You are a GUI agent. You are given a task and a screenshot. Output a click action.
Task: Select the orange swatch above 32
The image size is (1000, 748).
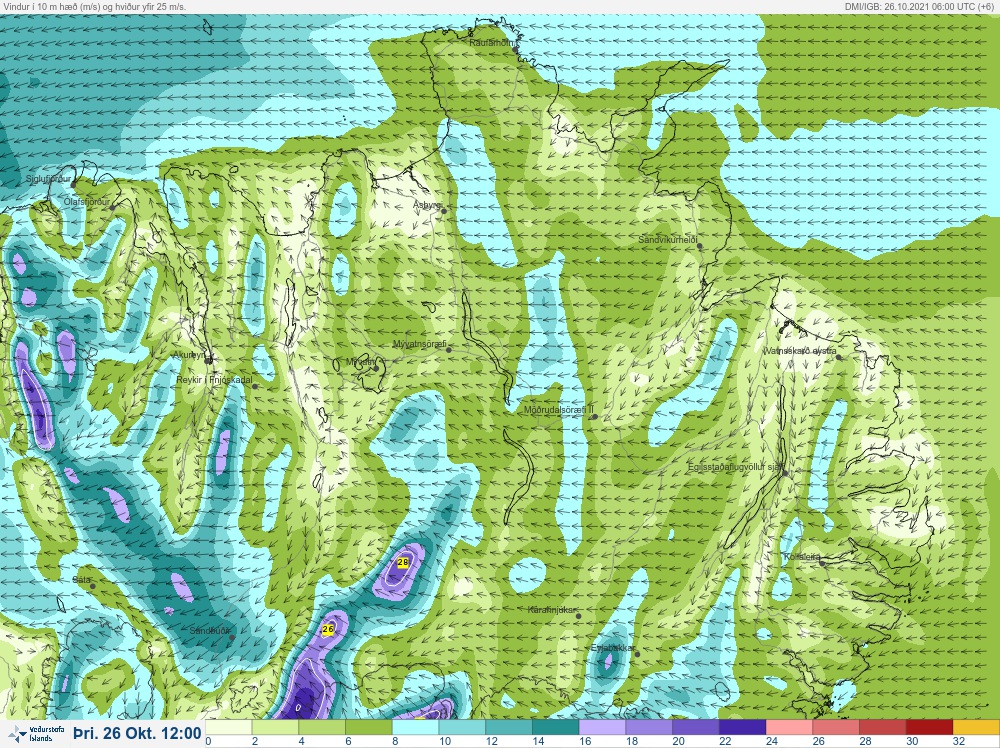point(976,728)
